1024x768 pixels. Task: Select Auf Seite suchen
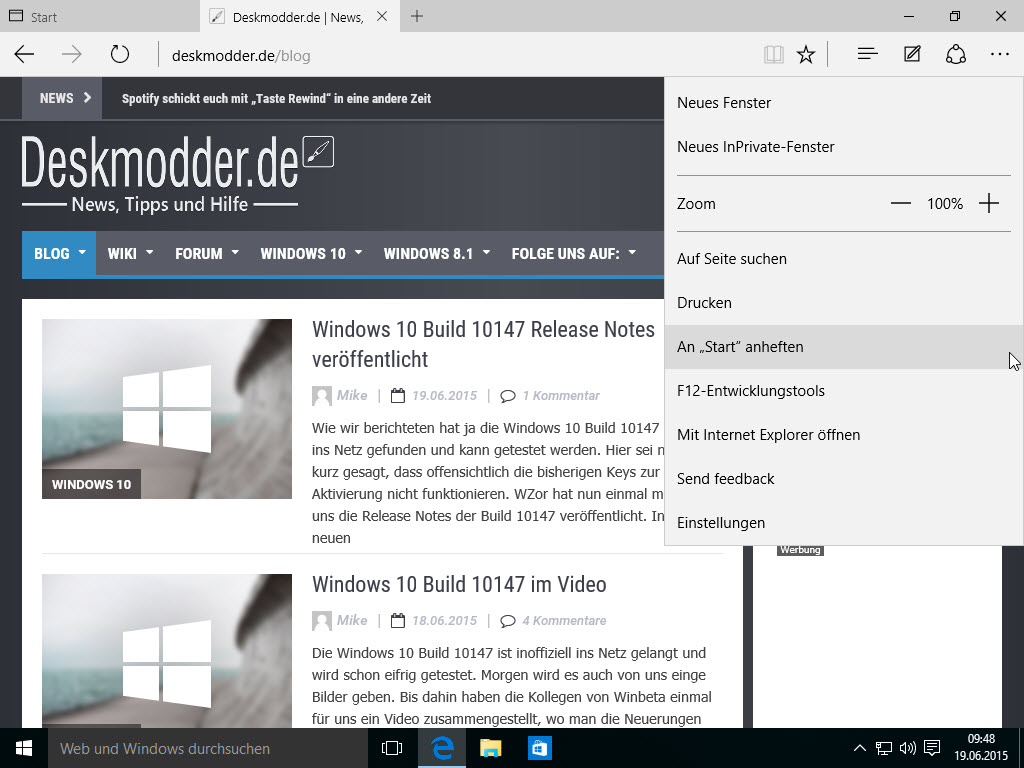(843, 259)
